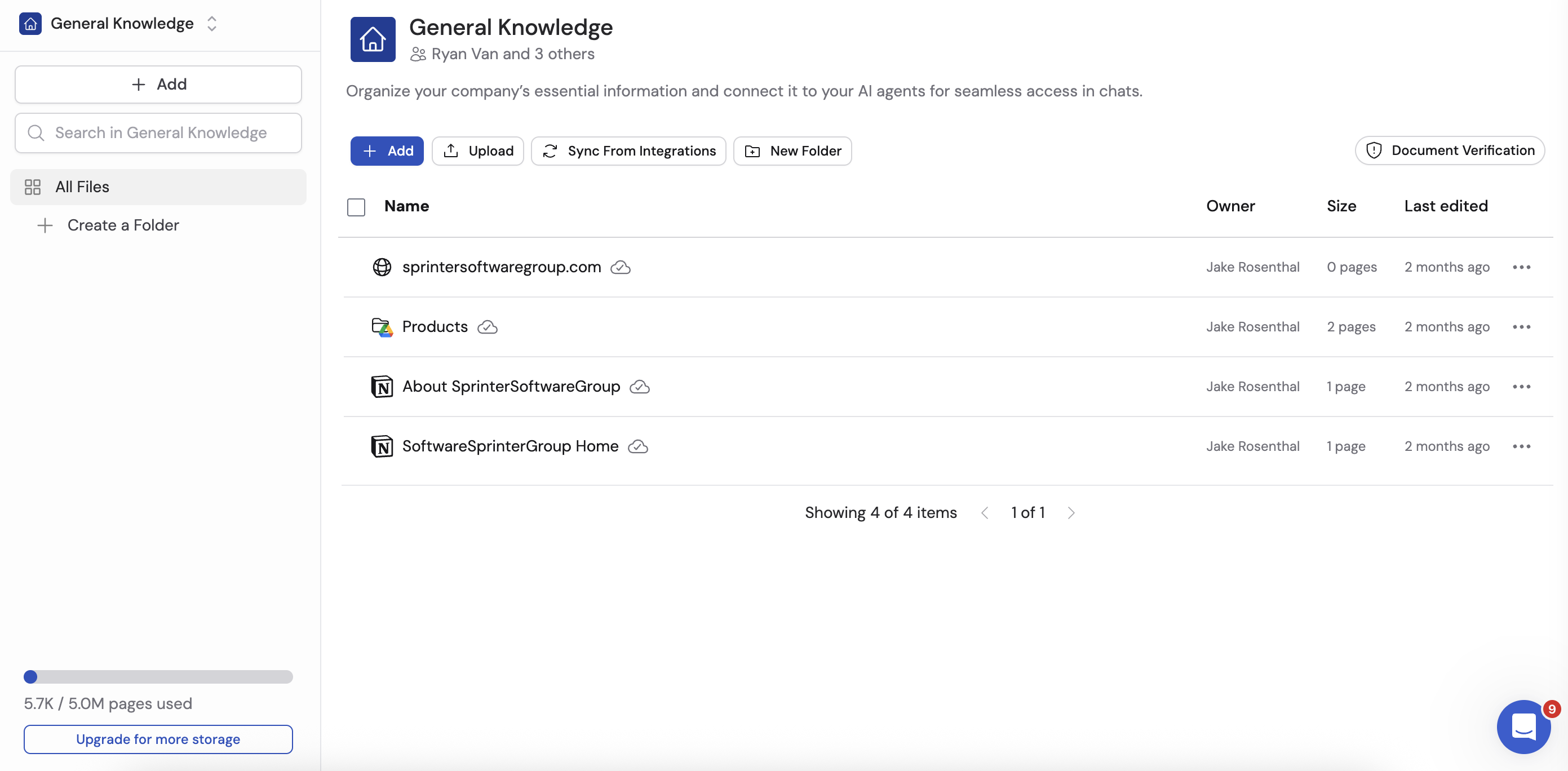
Task: Click the storage usage progress bar
Action: click(158, 677)
